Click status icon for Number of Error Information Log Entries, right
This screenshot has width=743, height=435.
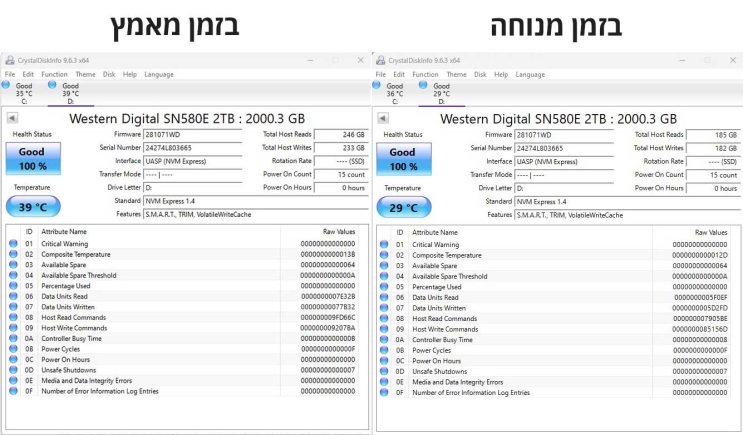[384, 392]
